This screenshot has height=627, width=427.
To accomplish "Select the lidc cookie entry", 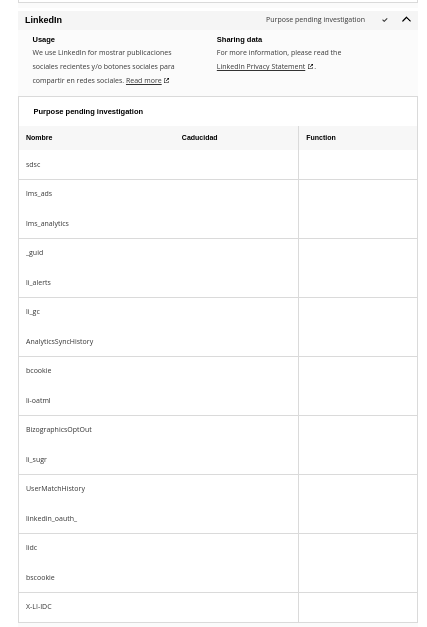I will (x=31, y=548).
